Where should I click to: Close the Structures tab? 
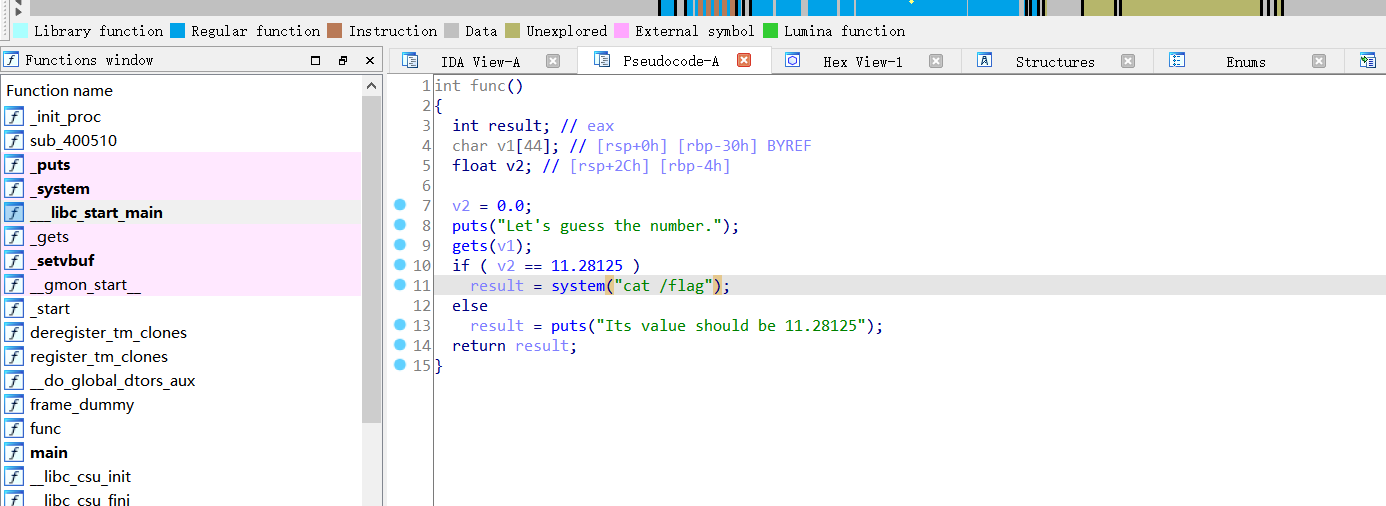pos(1128,61)
